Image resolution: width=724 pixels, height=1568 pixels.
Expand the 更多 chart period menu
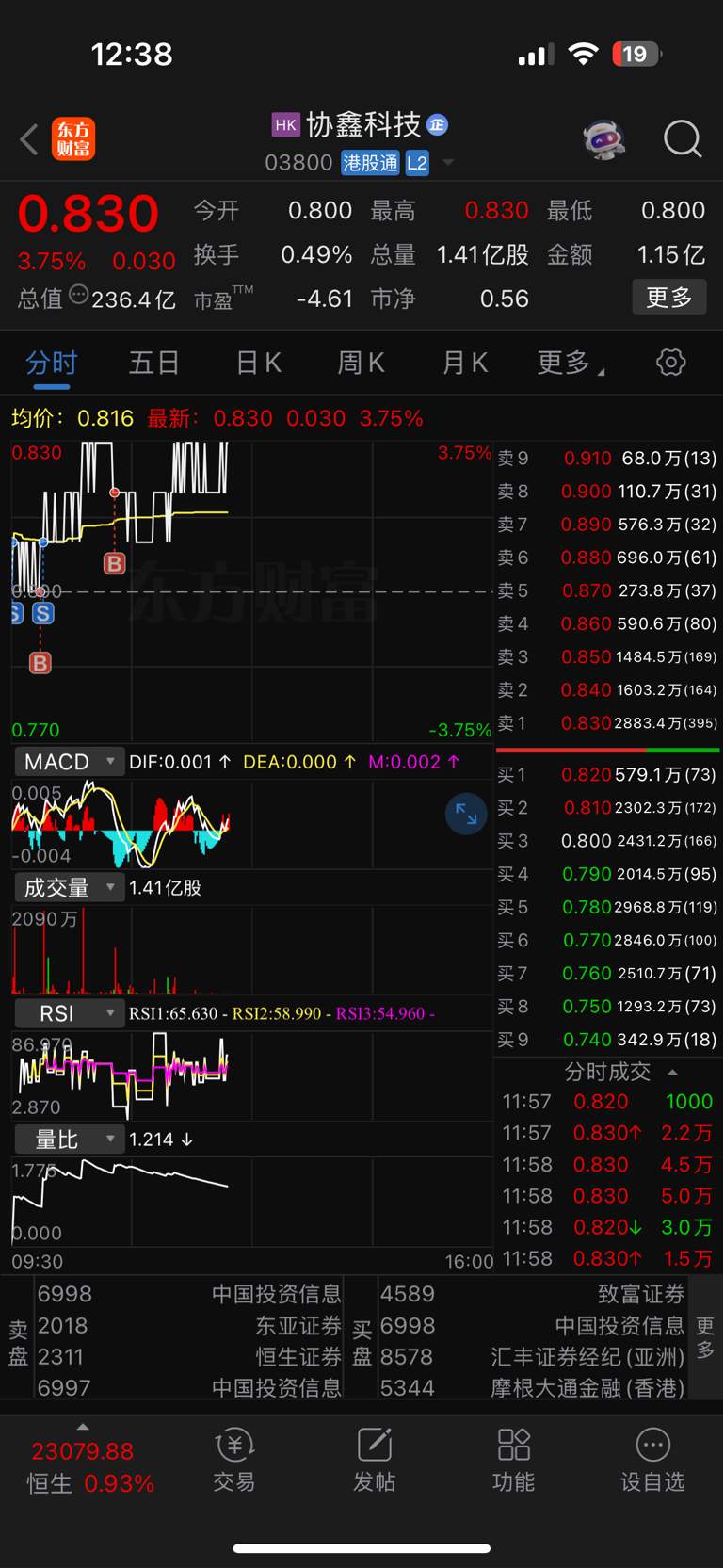point(571,363)
